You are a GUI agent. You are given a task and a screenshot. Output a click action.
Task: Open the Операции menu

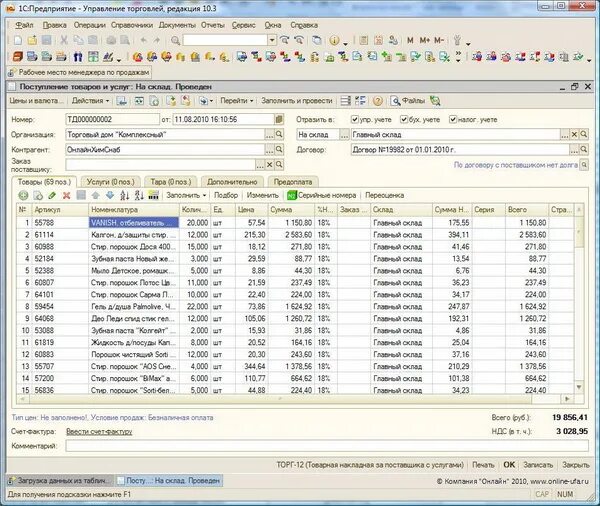[x=90, y=25]
